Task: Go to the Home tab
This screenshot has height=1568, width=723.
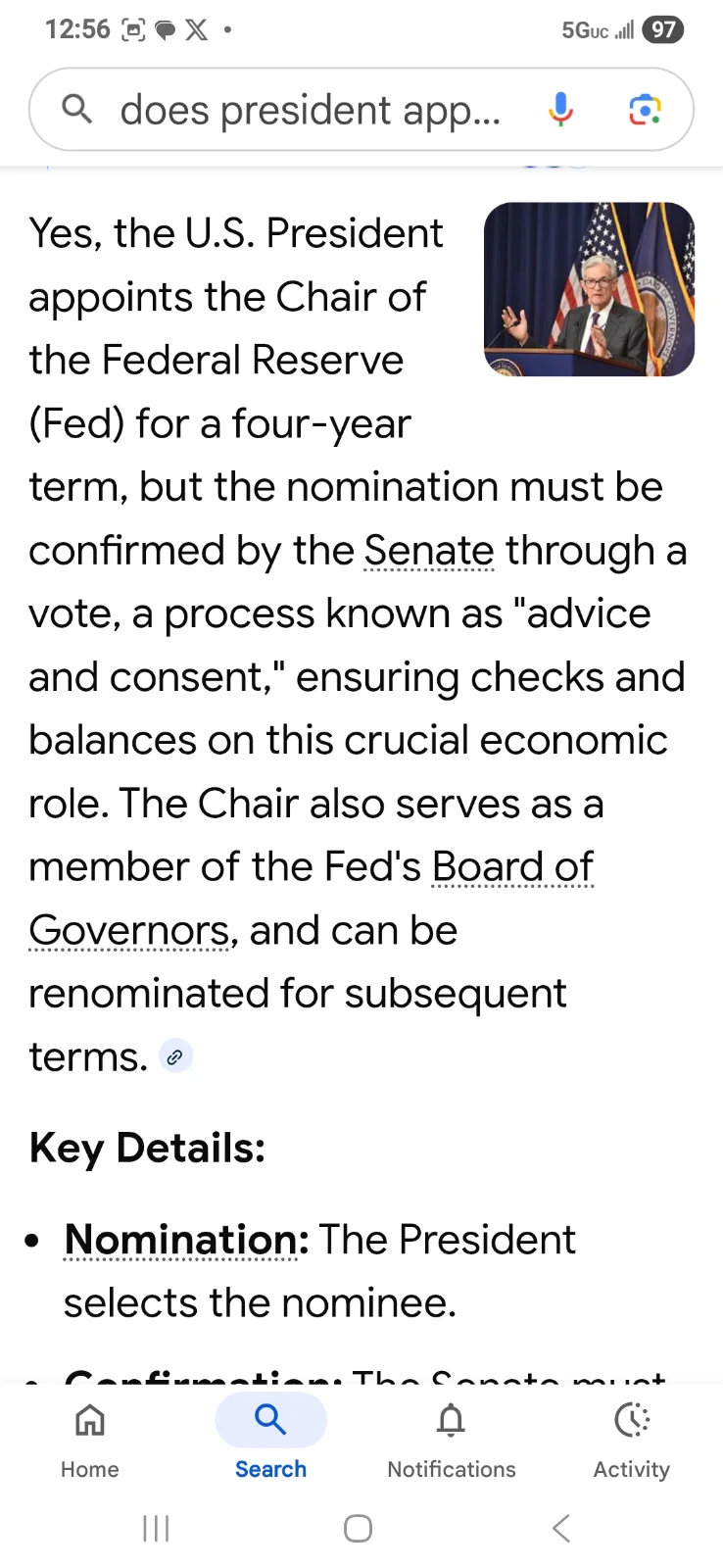Action: 90,1438
